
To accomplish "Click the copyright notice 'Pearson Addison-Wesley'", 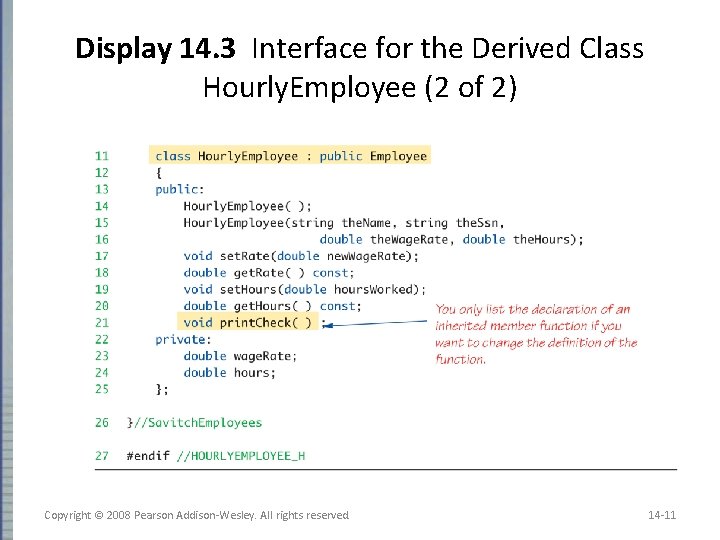I will pyautogui.click(x=195, y=515).
